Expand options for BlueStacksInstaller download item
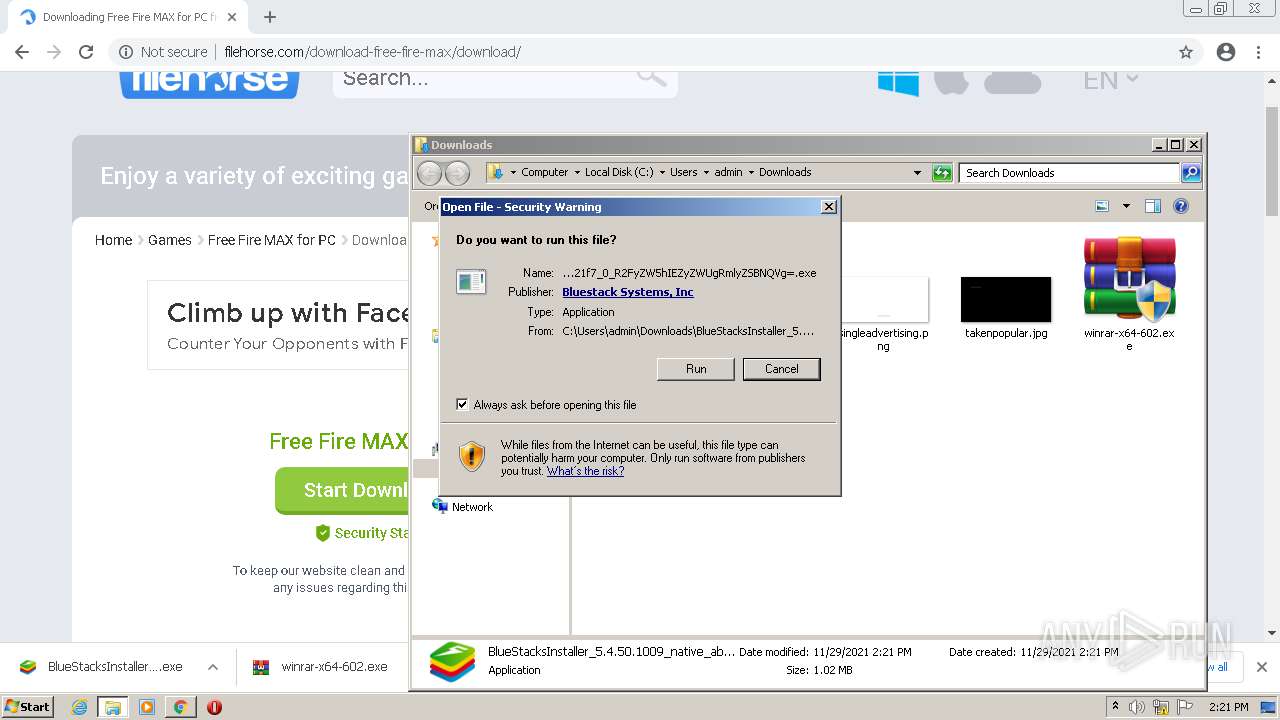This screenshot has height=720, width=1280. coord(213,667)
